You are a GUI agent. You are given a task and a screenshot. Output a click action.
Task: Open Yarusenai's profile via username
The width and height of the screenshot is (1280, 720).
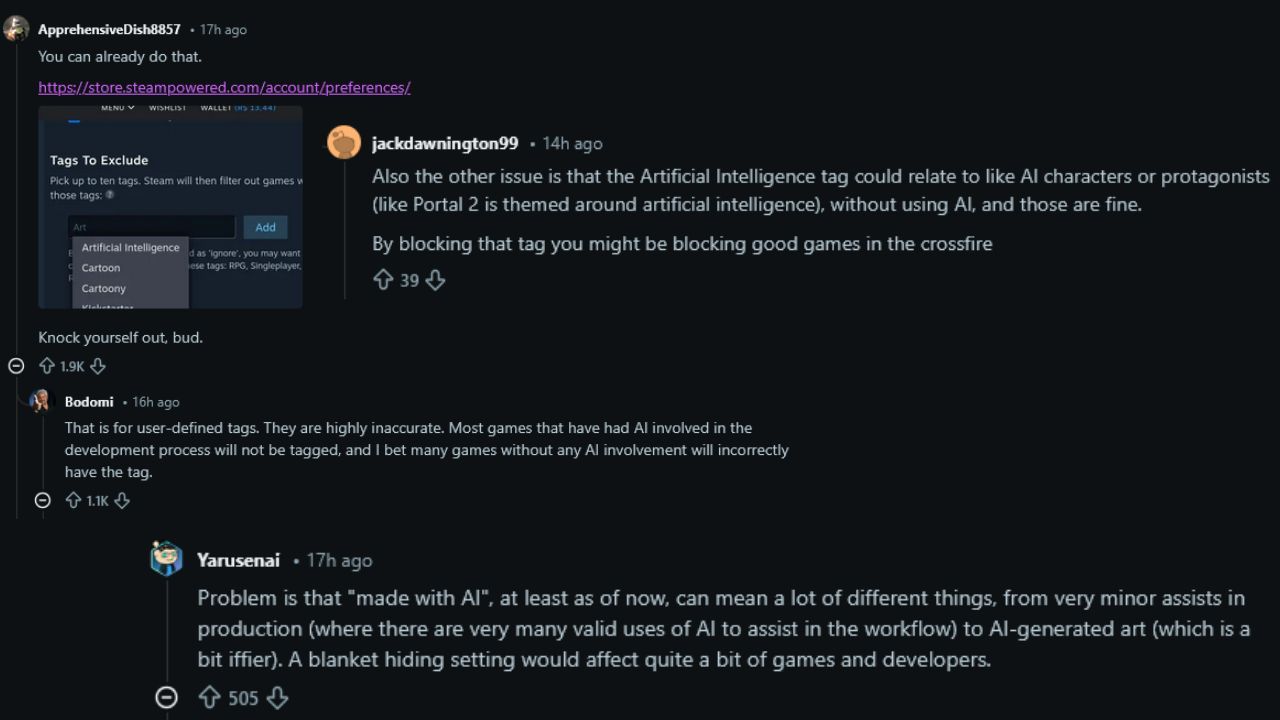(x=238, y=560)
